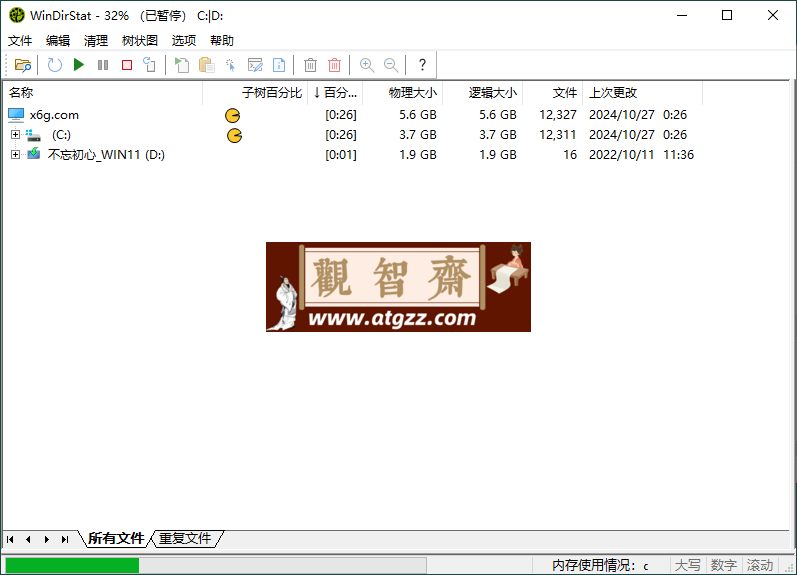Click the 数字 status indicator
The height and width of the screenshot is (575, 797).
point(723,565)
